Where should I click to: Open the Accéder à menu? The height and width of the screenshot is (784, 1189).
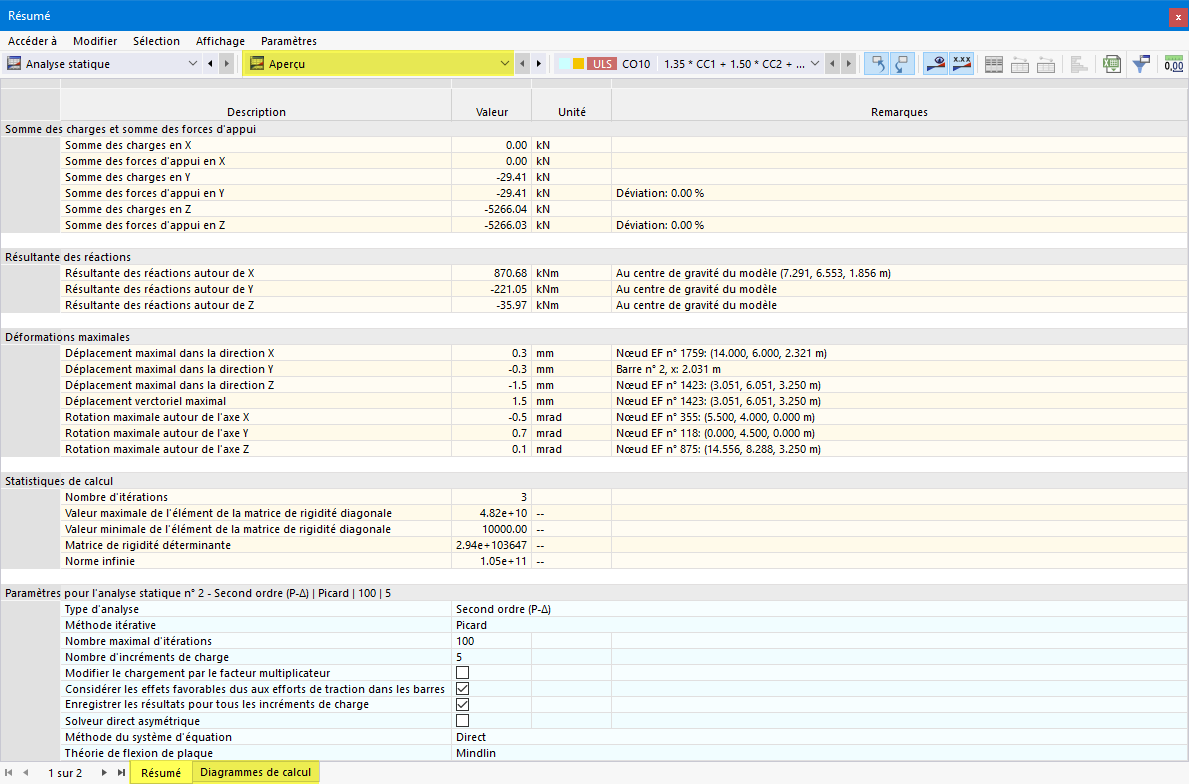point(33,41)
